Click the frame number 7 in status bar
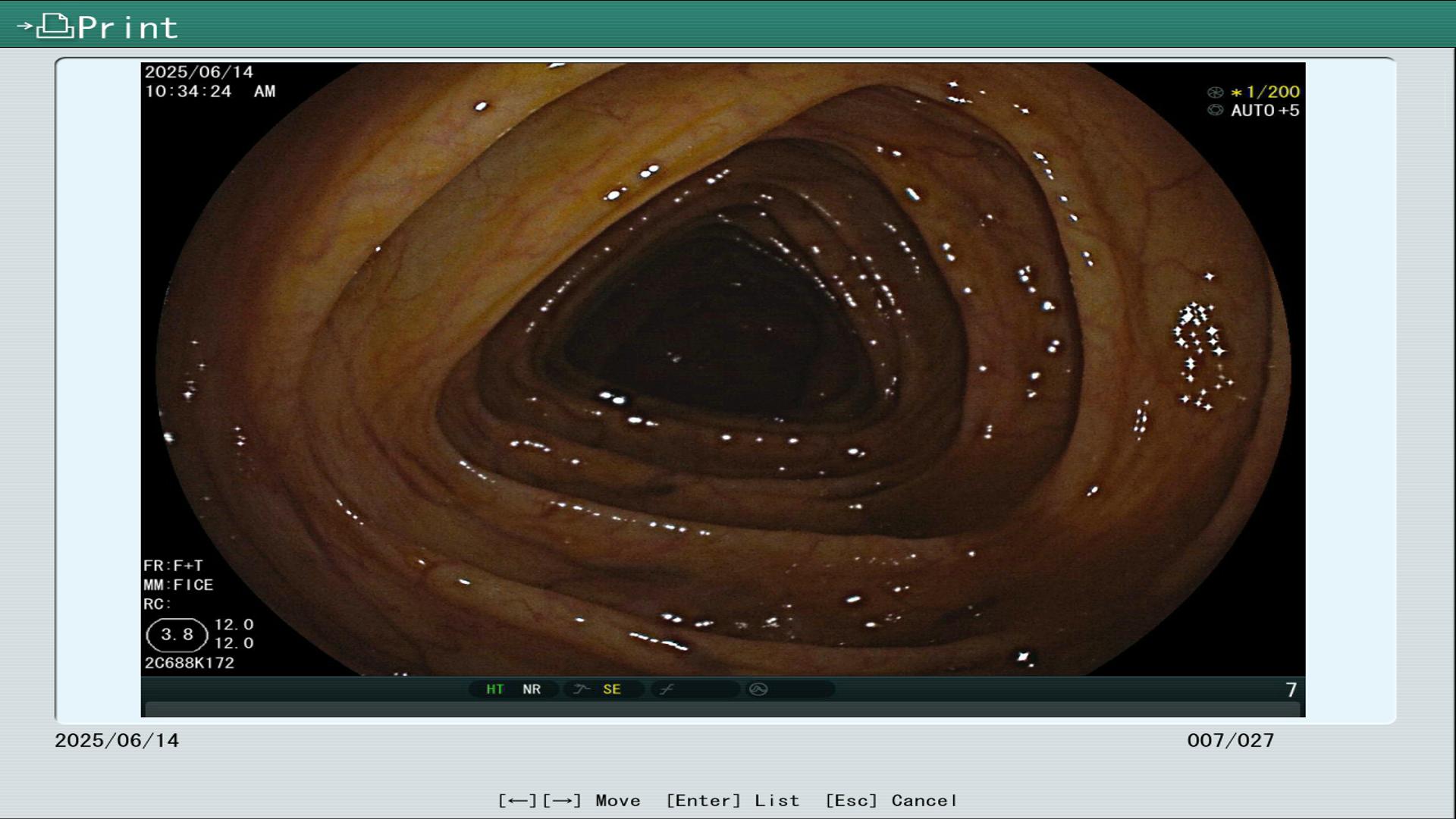This screenshot has width=1456, height=819. coord(1291,690)
